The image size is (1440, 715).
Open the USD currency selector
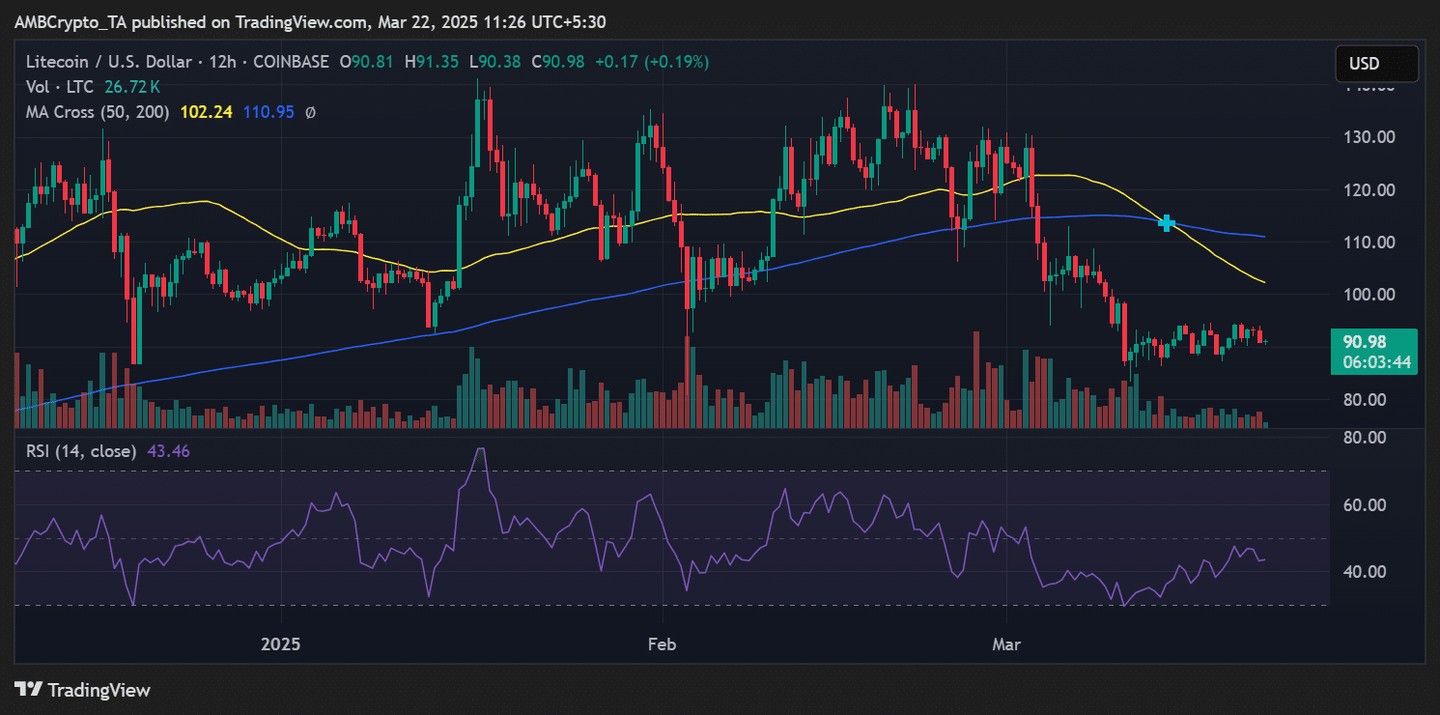tap(1376, 63)
